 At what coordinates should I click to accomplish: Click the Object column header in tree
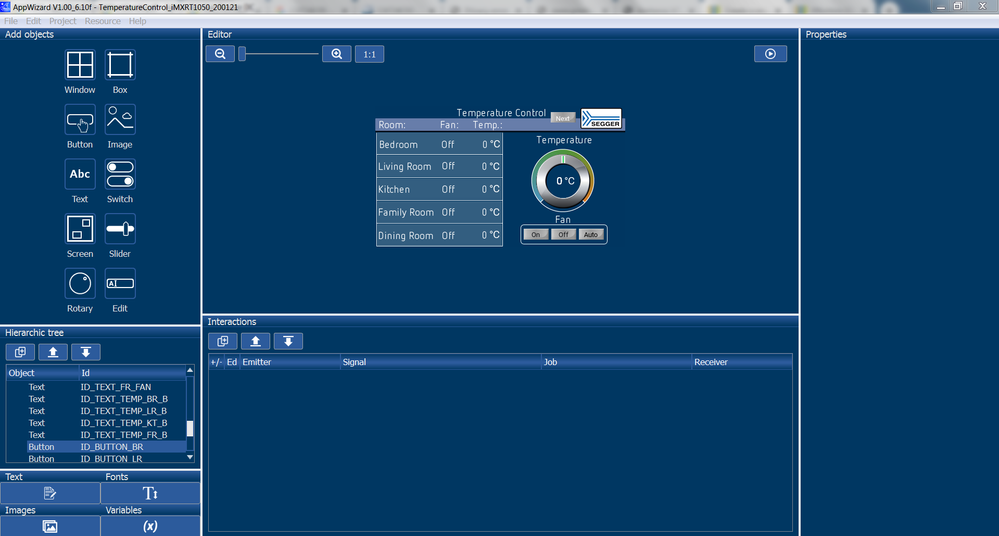(42, 373)
